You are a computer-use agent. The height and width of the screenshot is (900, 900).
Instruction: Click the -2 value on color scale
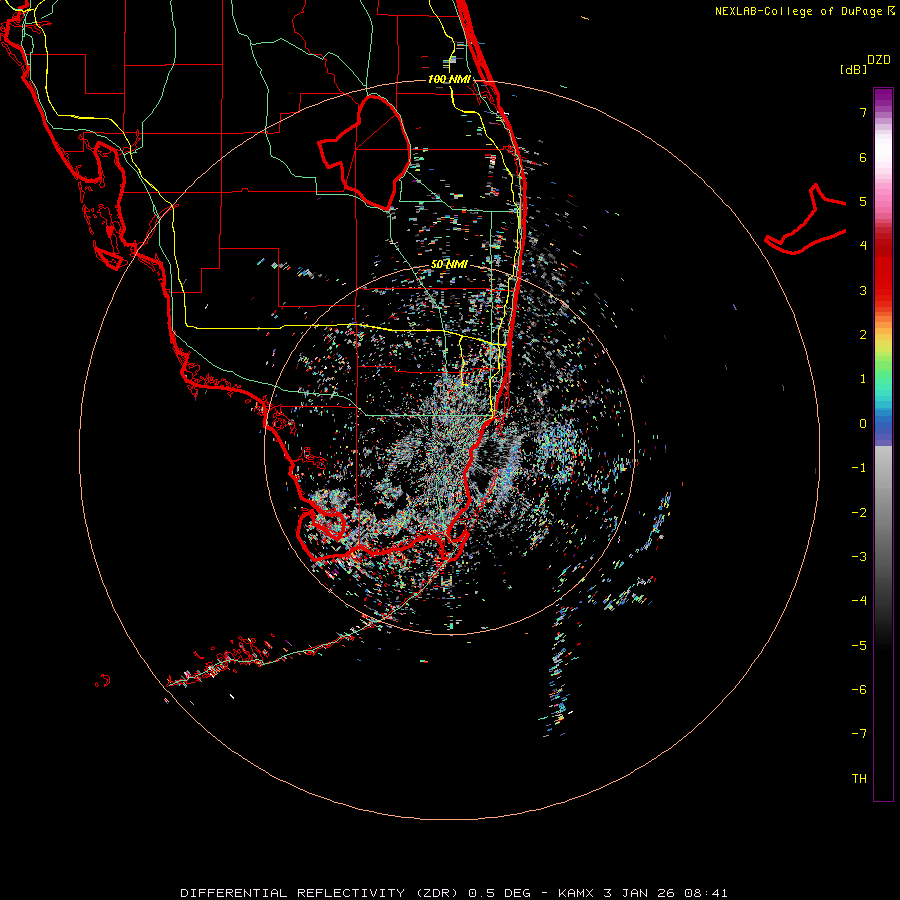pyautogui.click(x=859, y=513)
